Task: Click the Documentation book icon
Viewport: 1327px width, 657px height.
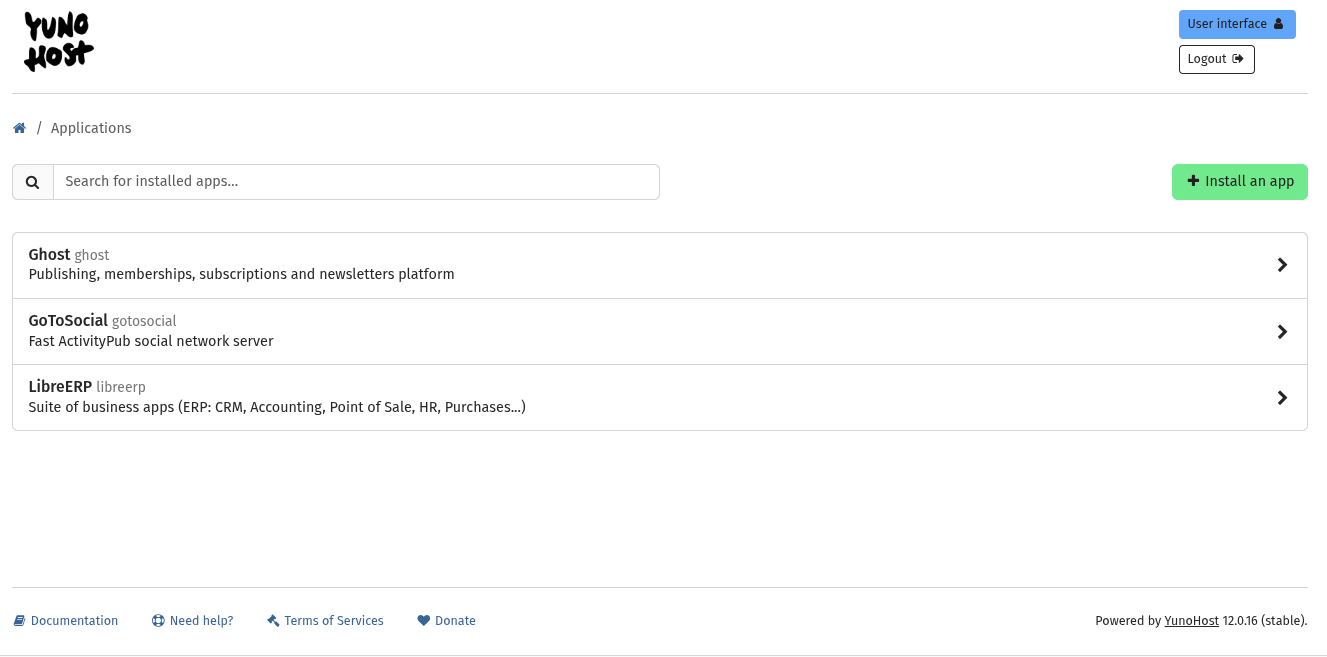Action: pyautogui.click(x=19, y=621)
